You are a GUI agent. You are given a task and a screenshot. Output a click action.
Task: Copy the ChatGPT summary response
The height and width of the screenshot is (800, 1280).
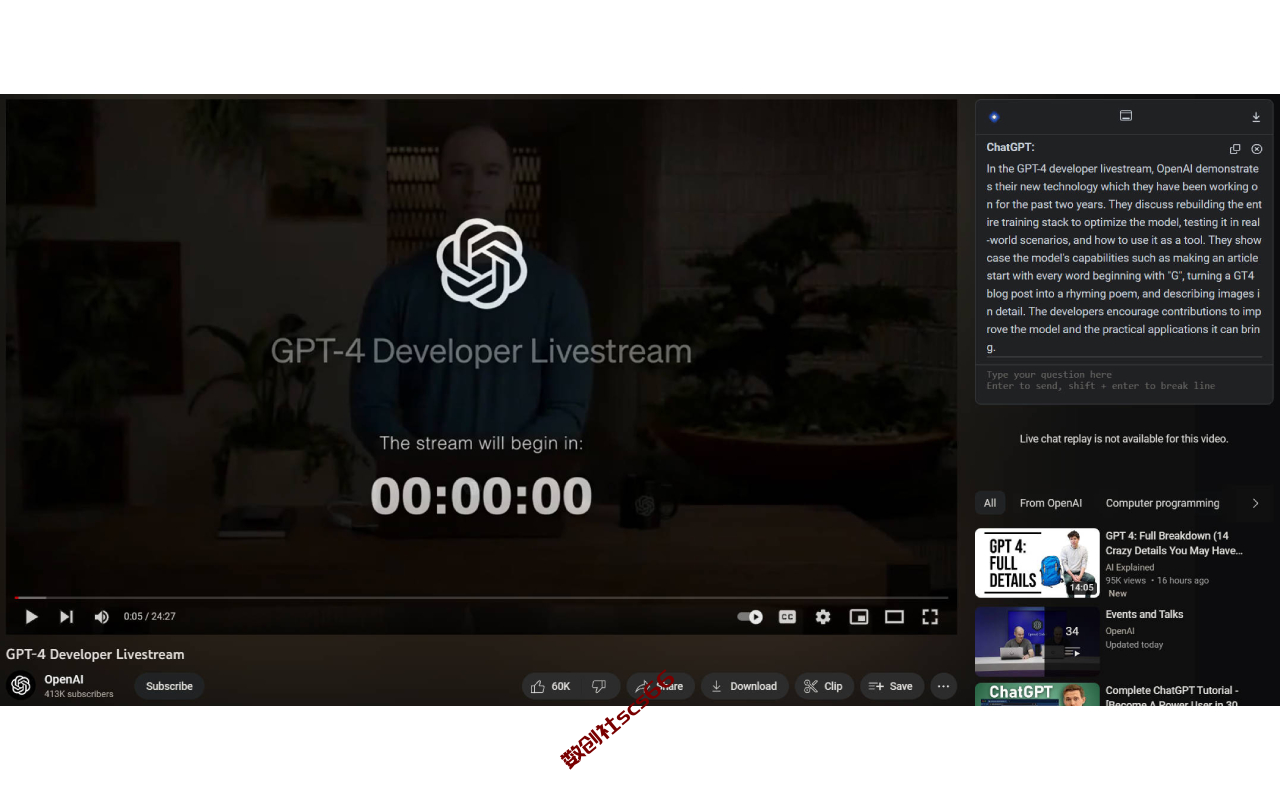1235,149
